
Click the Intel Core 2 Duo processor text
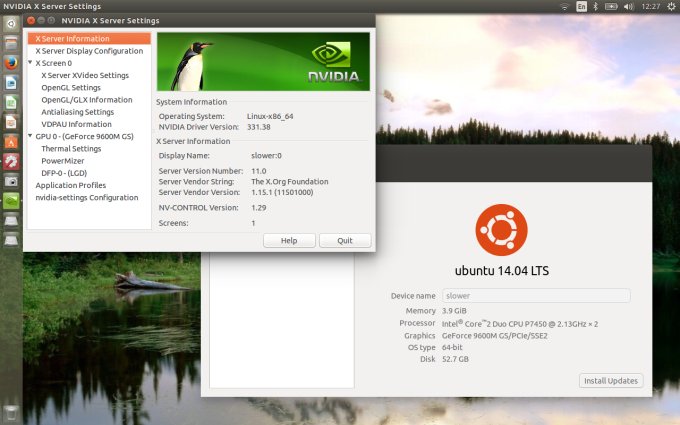pyautogui.click(x=520, y=324)
